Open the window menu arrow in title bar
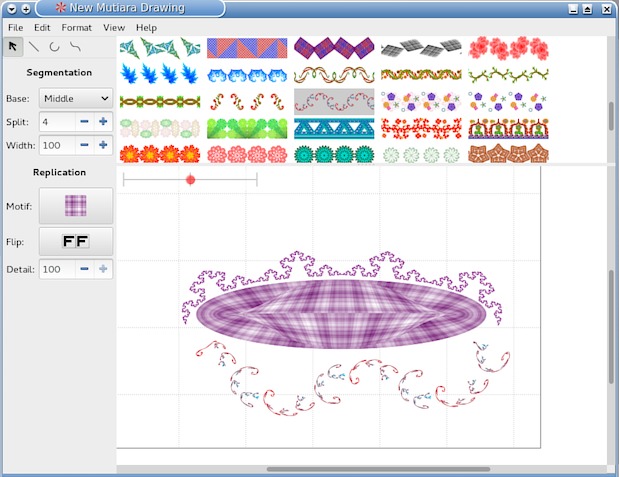 tap(12, 9)
